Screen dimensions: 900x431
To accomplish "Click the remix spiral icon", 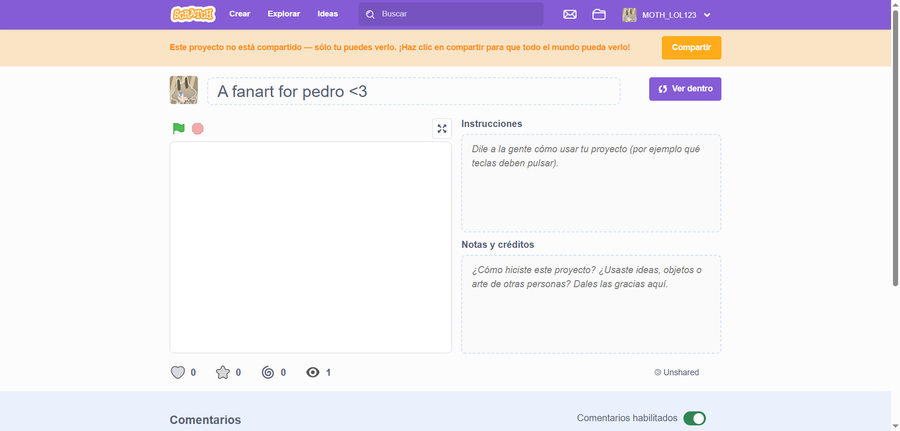I will click(x=267, y=372).
